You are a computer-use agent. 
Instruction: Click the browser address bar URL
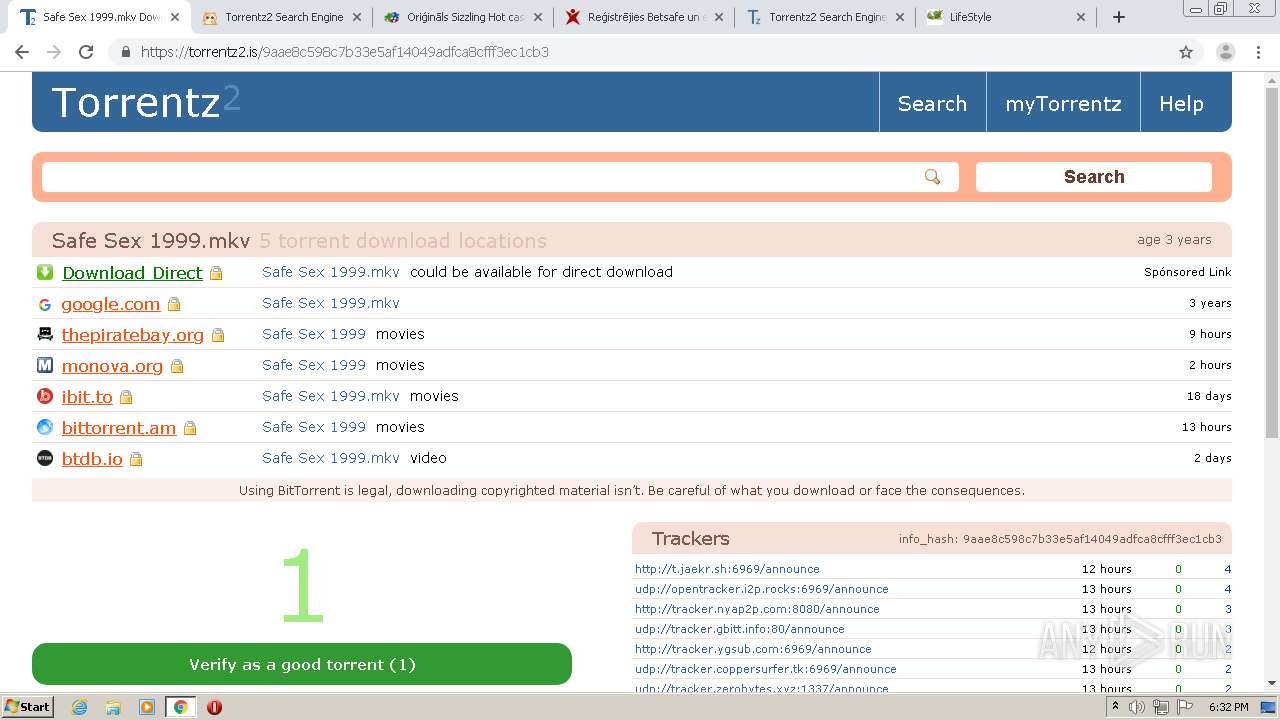[x=344, y=52]
